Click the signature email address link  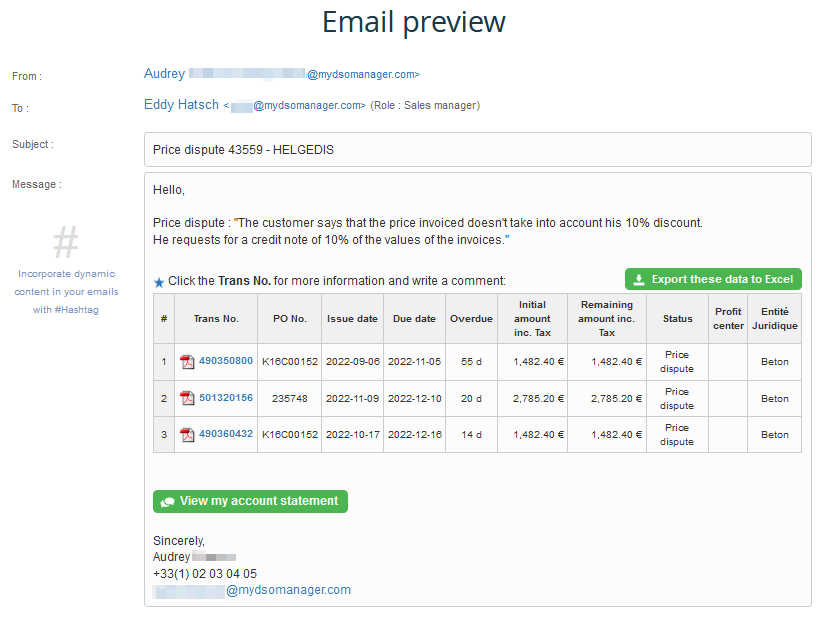[288, 590]
